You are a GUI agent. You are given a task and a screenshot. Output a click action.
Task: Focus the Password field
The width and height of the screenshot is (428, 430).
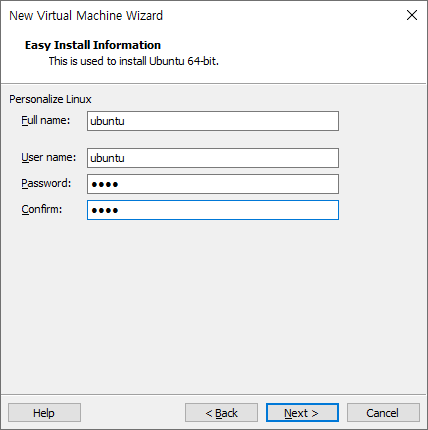tap(213, 184)
